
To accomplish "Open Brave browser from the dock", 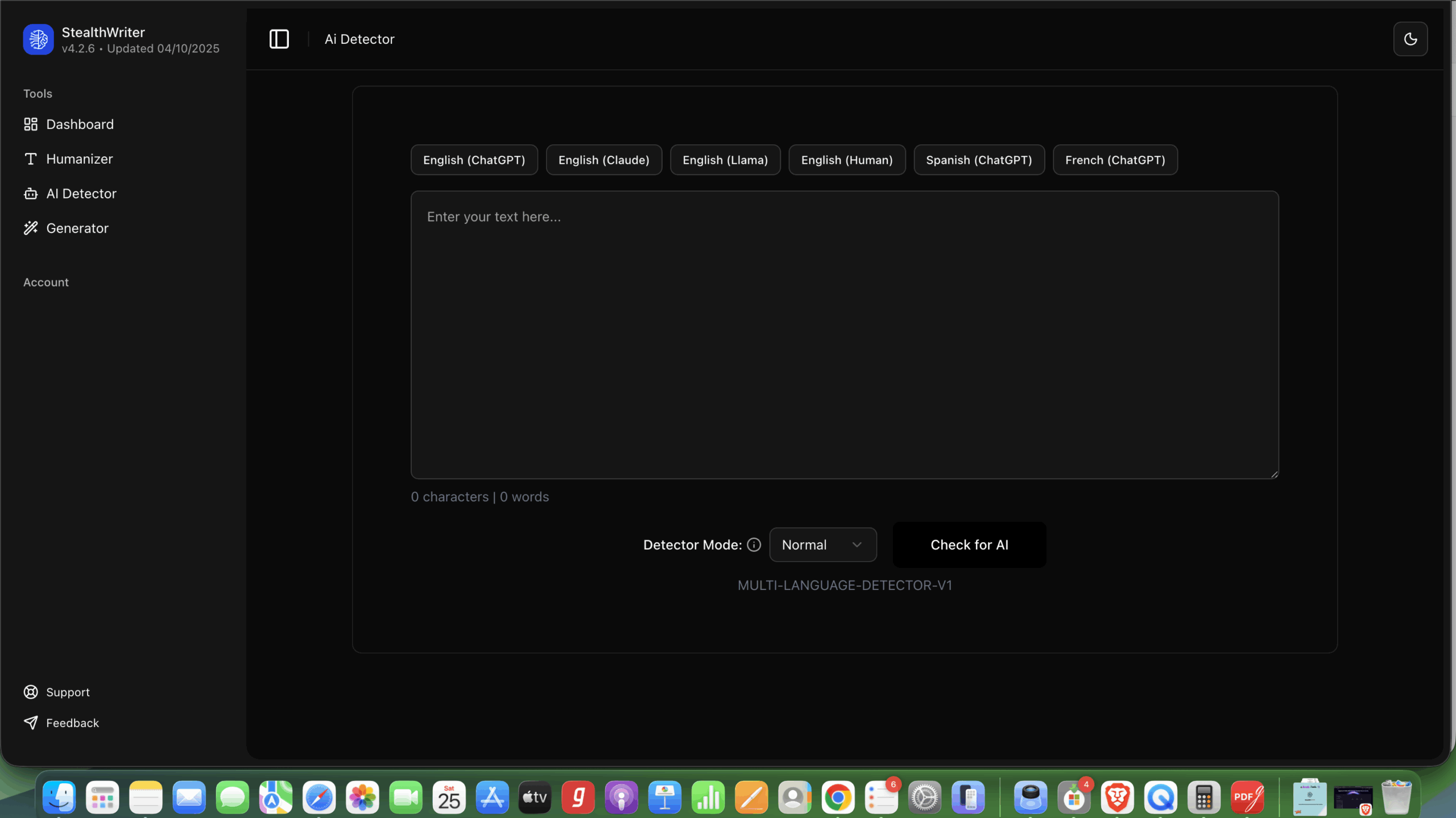I will [1117, 798].
